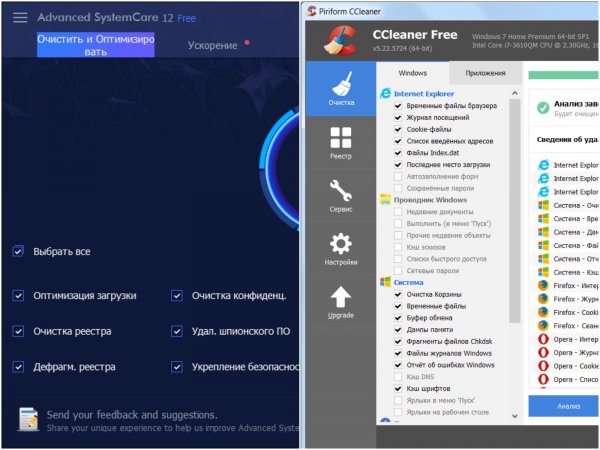Viewport: 600px width, 450px height.
Task: Select the Opera - Cookie result icon
Action: (543, 366)
